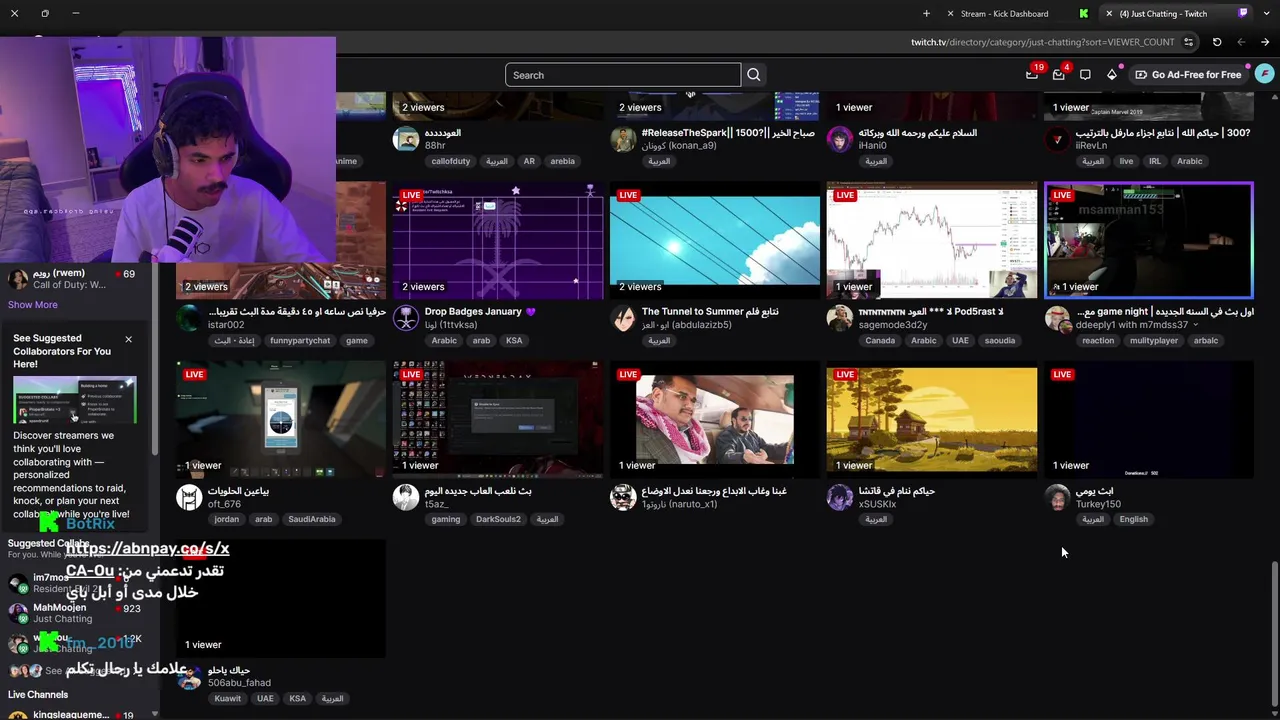Click the English tag under Turkey150
Screen dimensions: 1280x720
[1134, 520]
